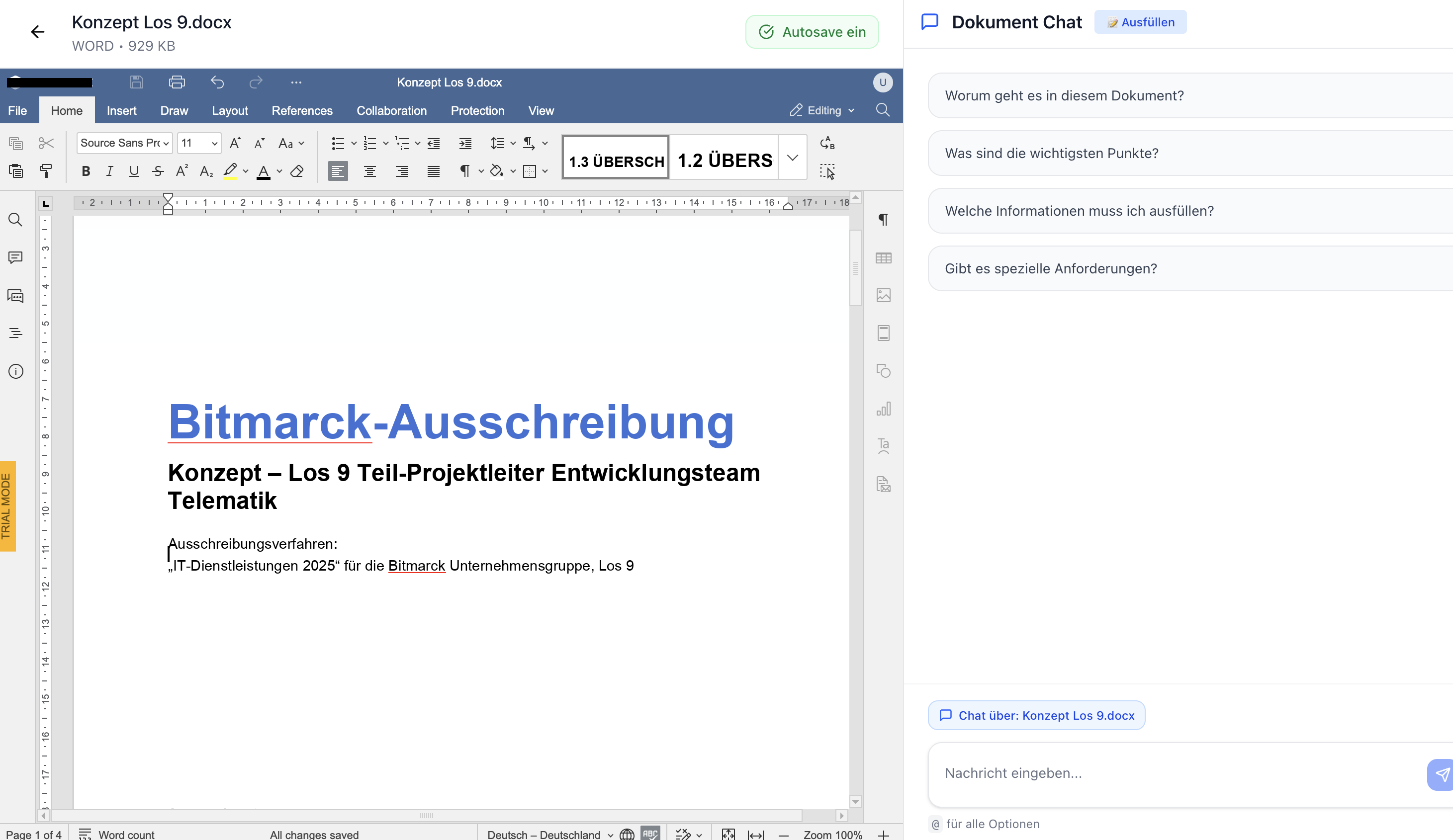The image size is (1453, 840).
Task: Click the print icon in title bar
Action: pyautogui.click(x=177, y=83)
